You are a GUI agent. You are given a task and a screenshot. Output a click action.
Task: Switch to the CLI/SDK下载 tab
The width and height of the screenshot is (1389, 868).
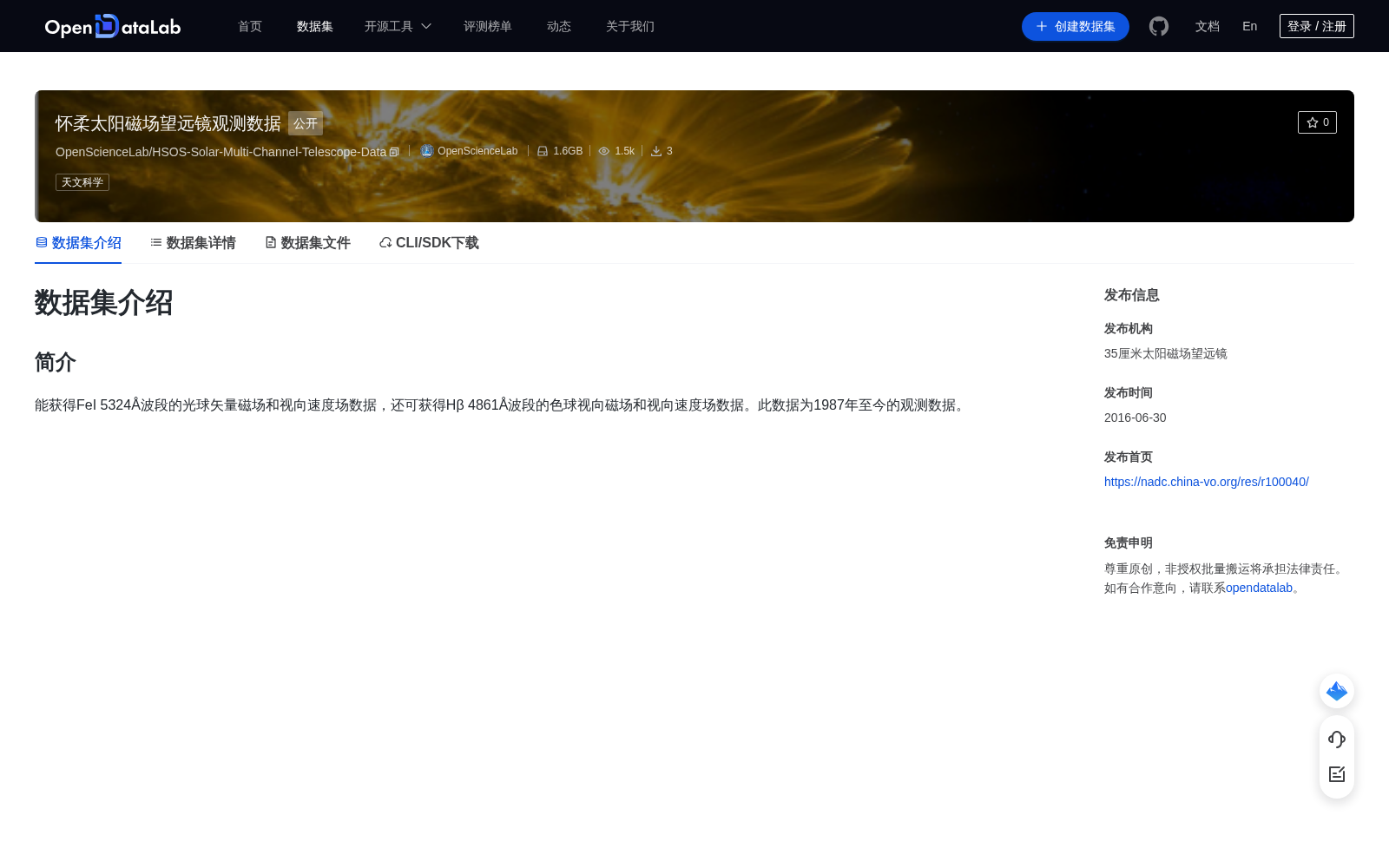pyautogui.click(x=429, y=243)
